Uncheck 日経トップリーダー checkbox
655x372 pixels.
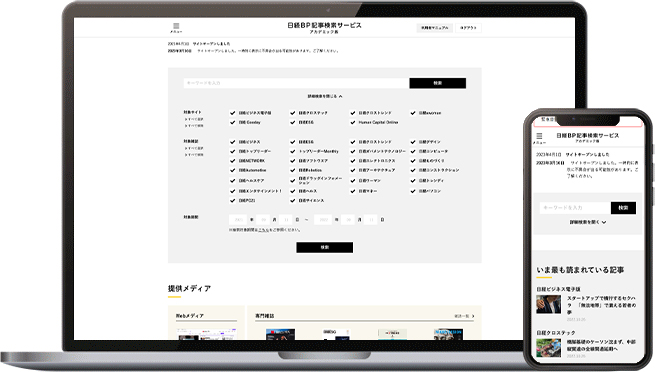pos(233,151)
